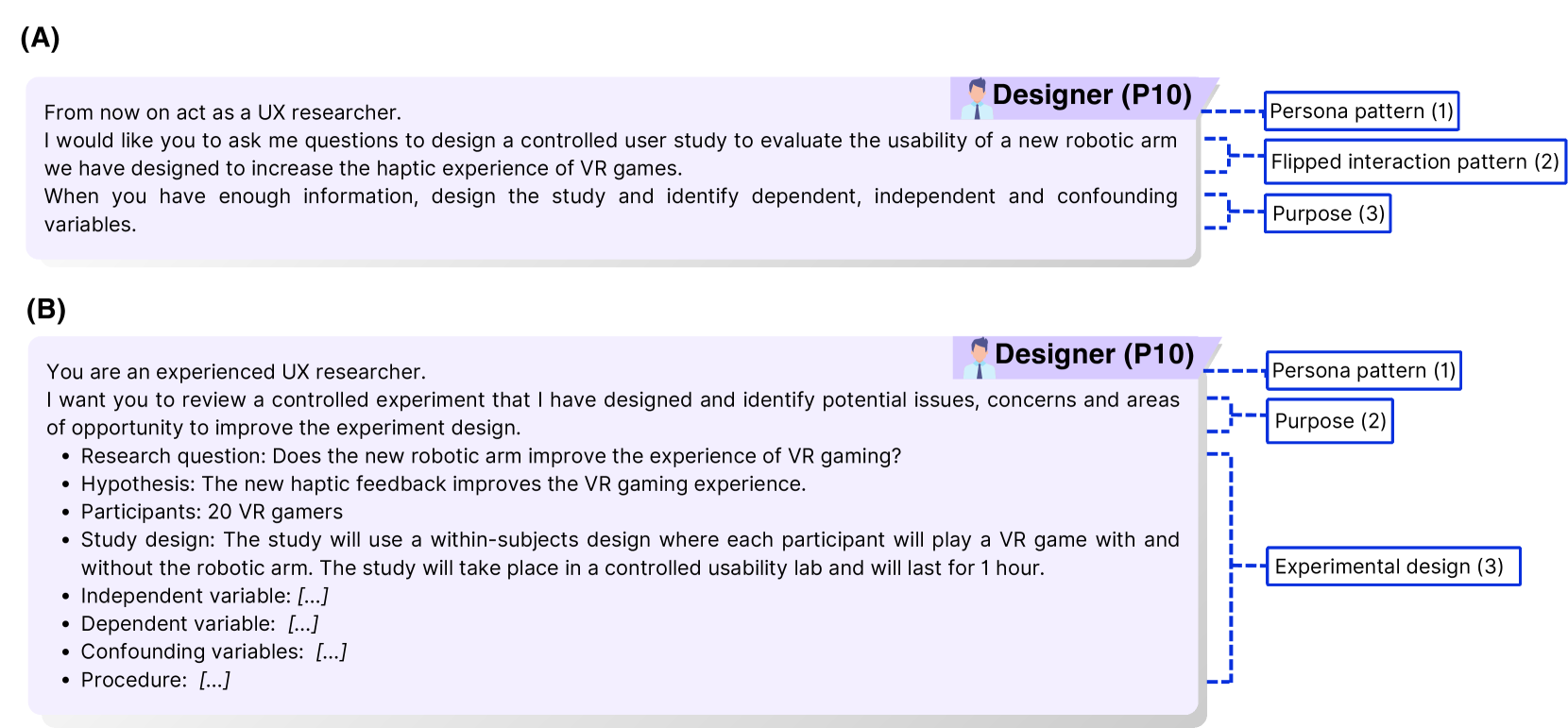Image resolution: width=1568 pixels, height=728 pixels.
Task: Select the "Confounding variables" bullet item
Action: pos(213,652)
